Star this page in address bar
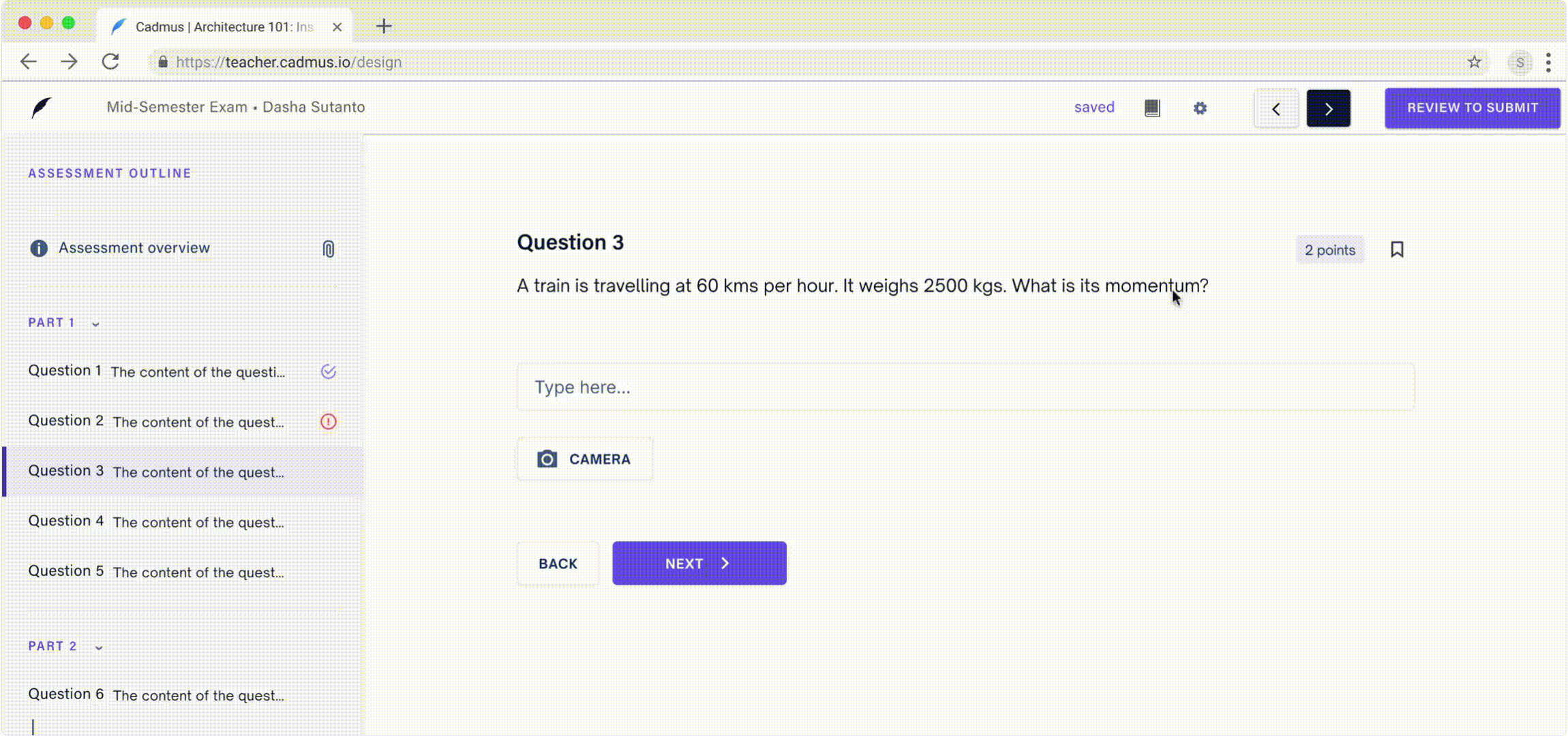The image size is (1568, 736). point(1475,62)
